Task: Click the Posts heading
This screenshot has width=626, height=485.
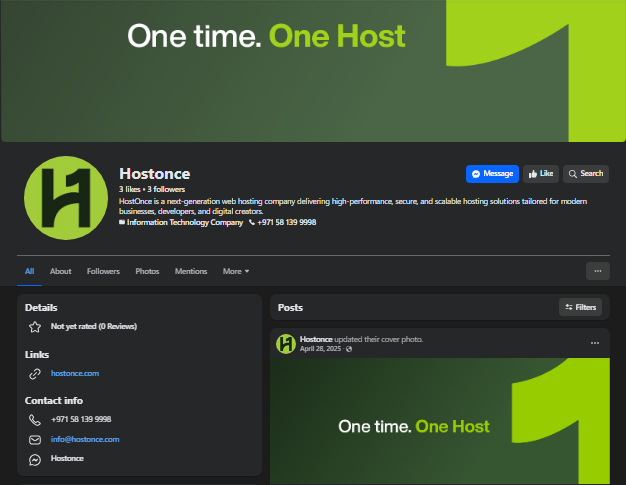Action: pyautogui.click(x=290, y=307)
